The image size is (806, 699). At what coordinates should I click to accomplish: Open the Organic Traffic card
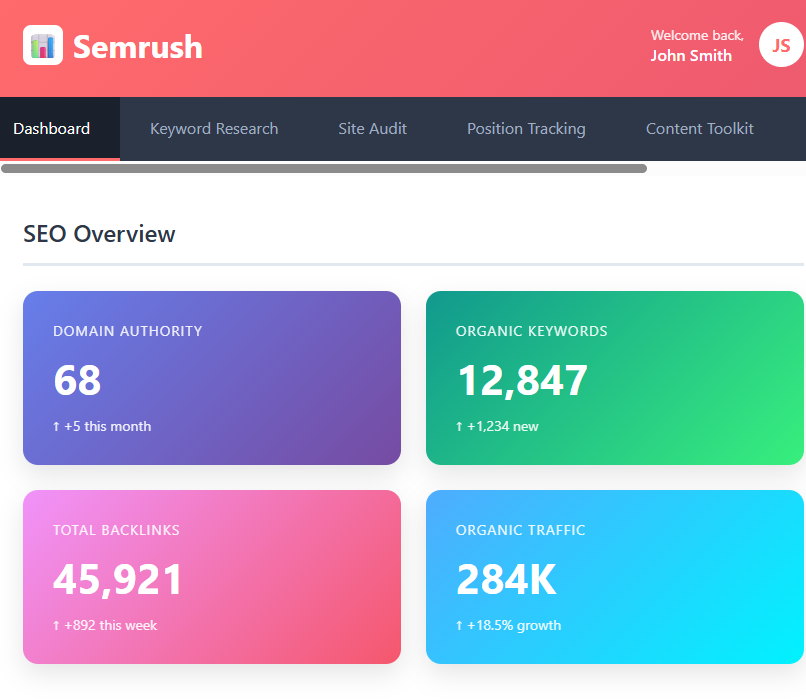coord(615,577)
